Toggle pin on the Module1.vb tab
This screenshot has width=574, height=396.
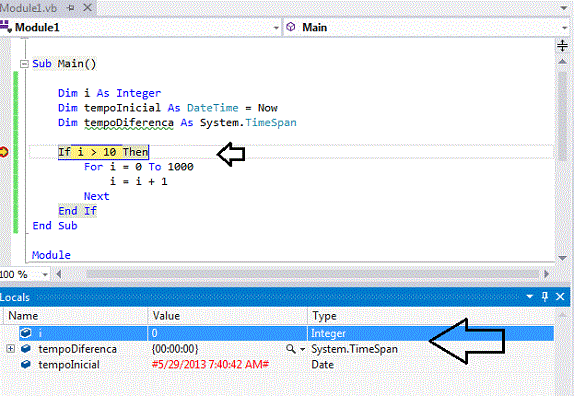coord(71,8)
